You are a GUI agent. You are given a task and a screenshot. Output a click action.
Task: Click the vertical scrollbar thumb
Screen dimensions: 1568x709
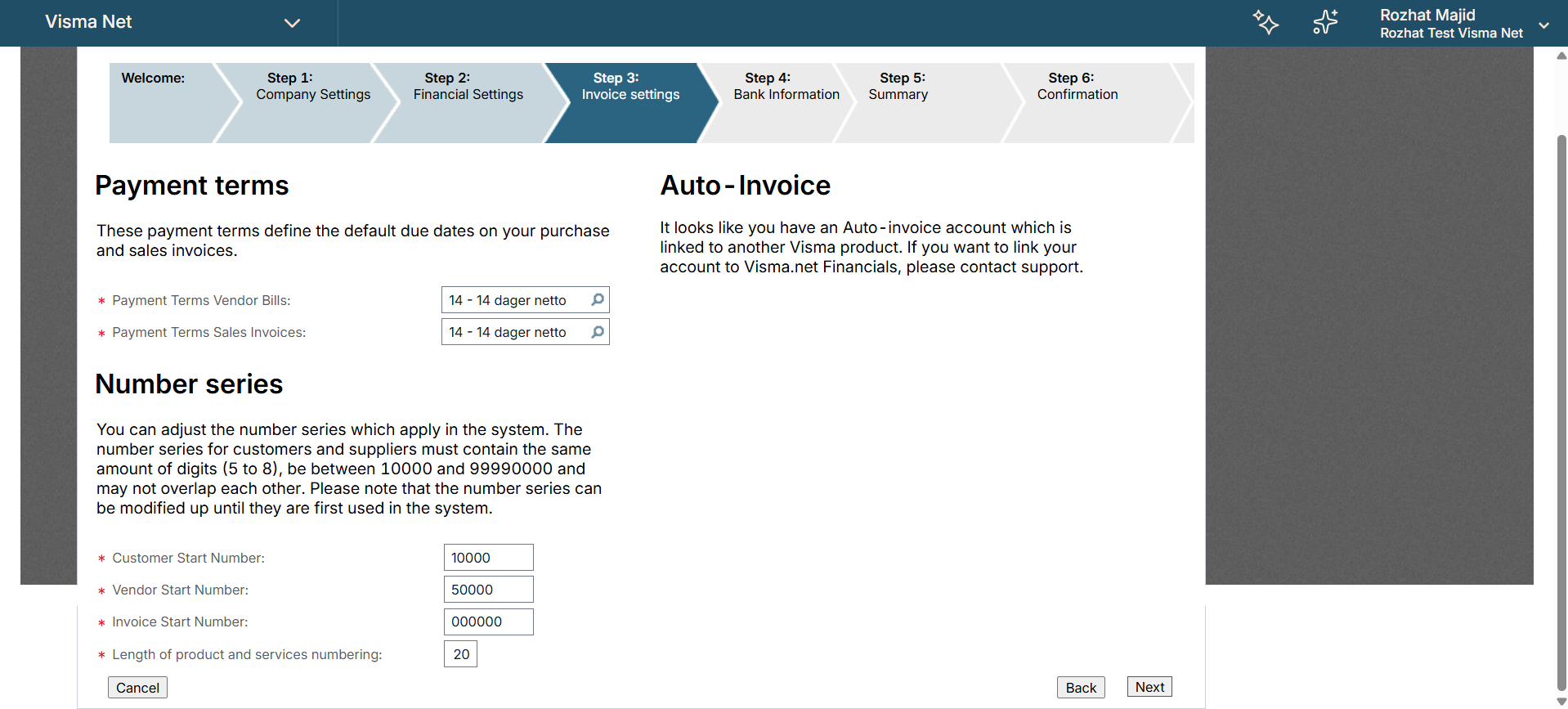tap(1561, 413)
